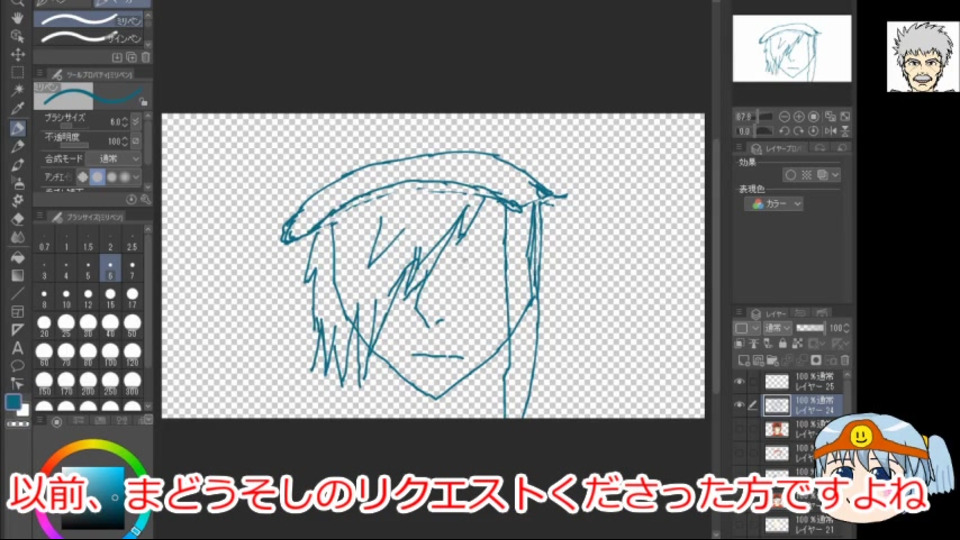Open expression color カラー dropdown
Viewport: 960px width, 540px height.
click(x=774, y=204)
